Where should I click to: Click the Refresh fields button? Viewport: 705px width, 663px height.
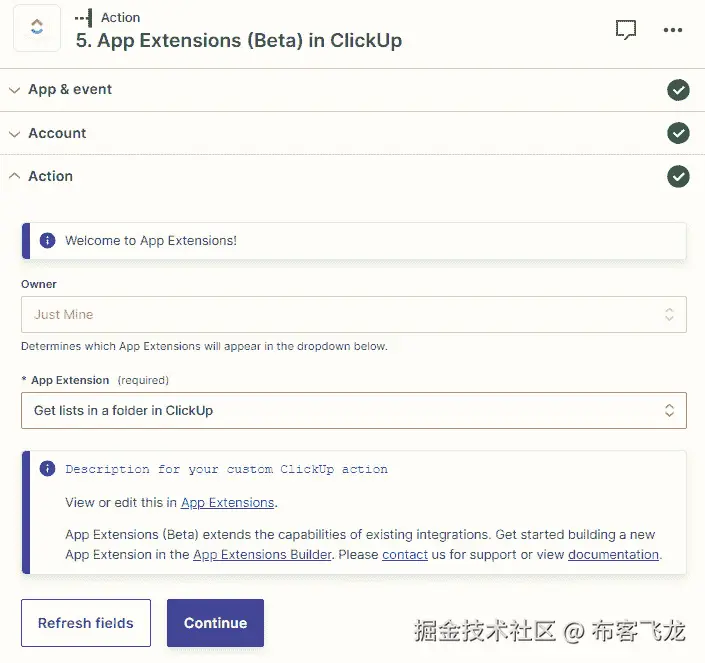tap(86, 623)
